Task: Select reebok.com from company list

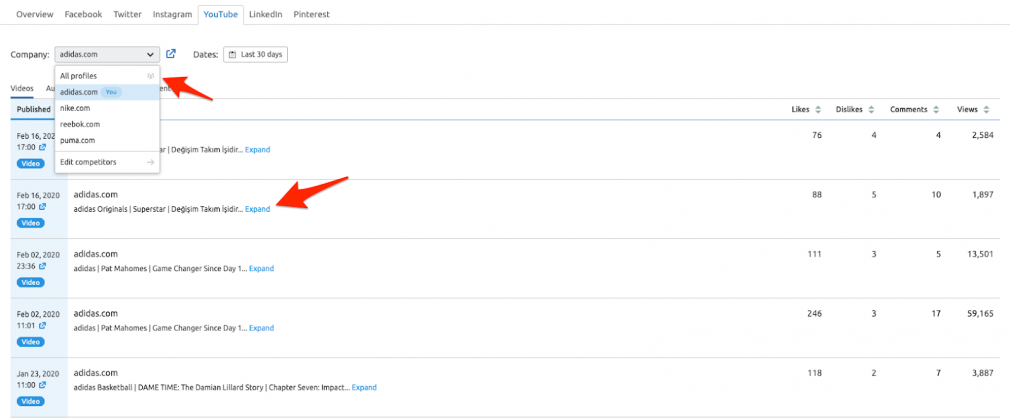Action: [107, 124]
